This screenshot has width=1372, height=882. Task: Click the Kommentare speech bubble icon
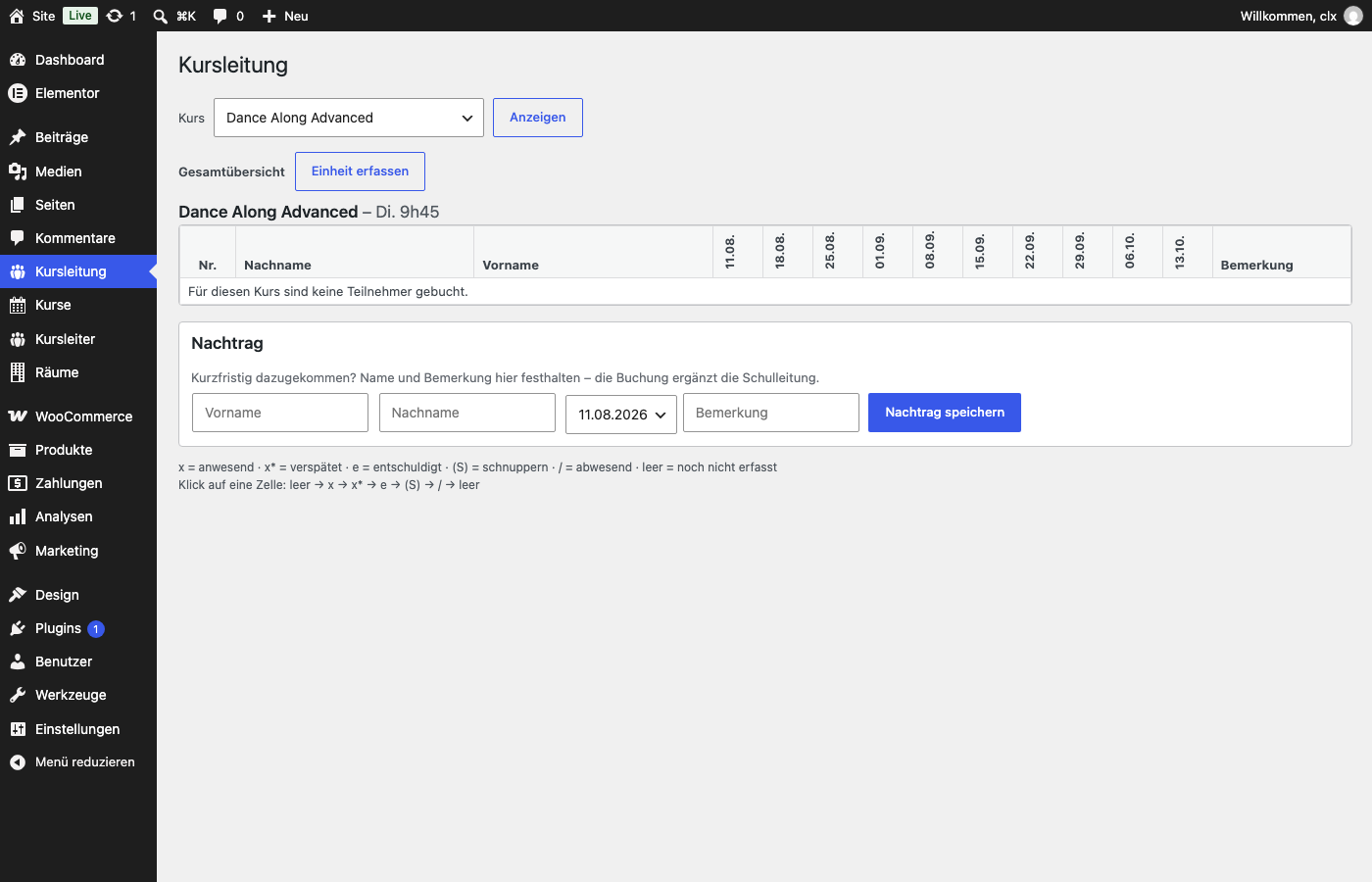point(18,238)
